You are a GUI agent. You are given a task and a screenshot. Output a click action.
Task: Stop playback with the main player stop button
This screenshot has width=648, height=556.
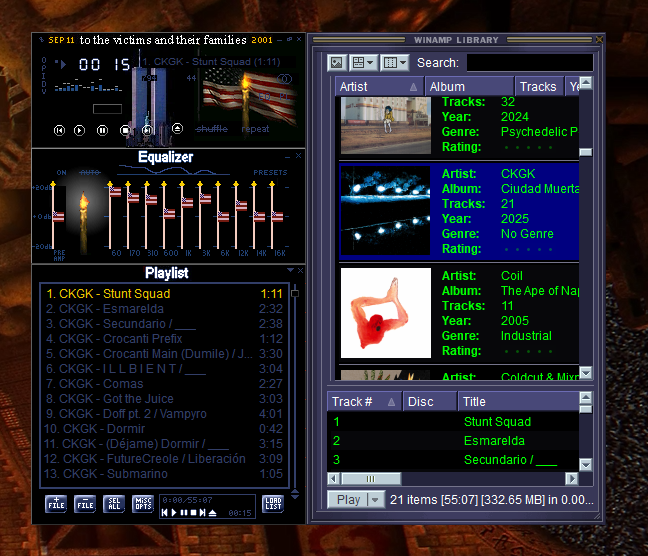(125, 131)
